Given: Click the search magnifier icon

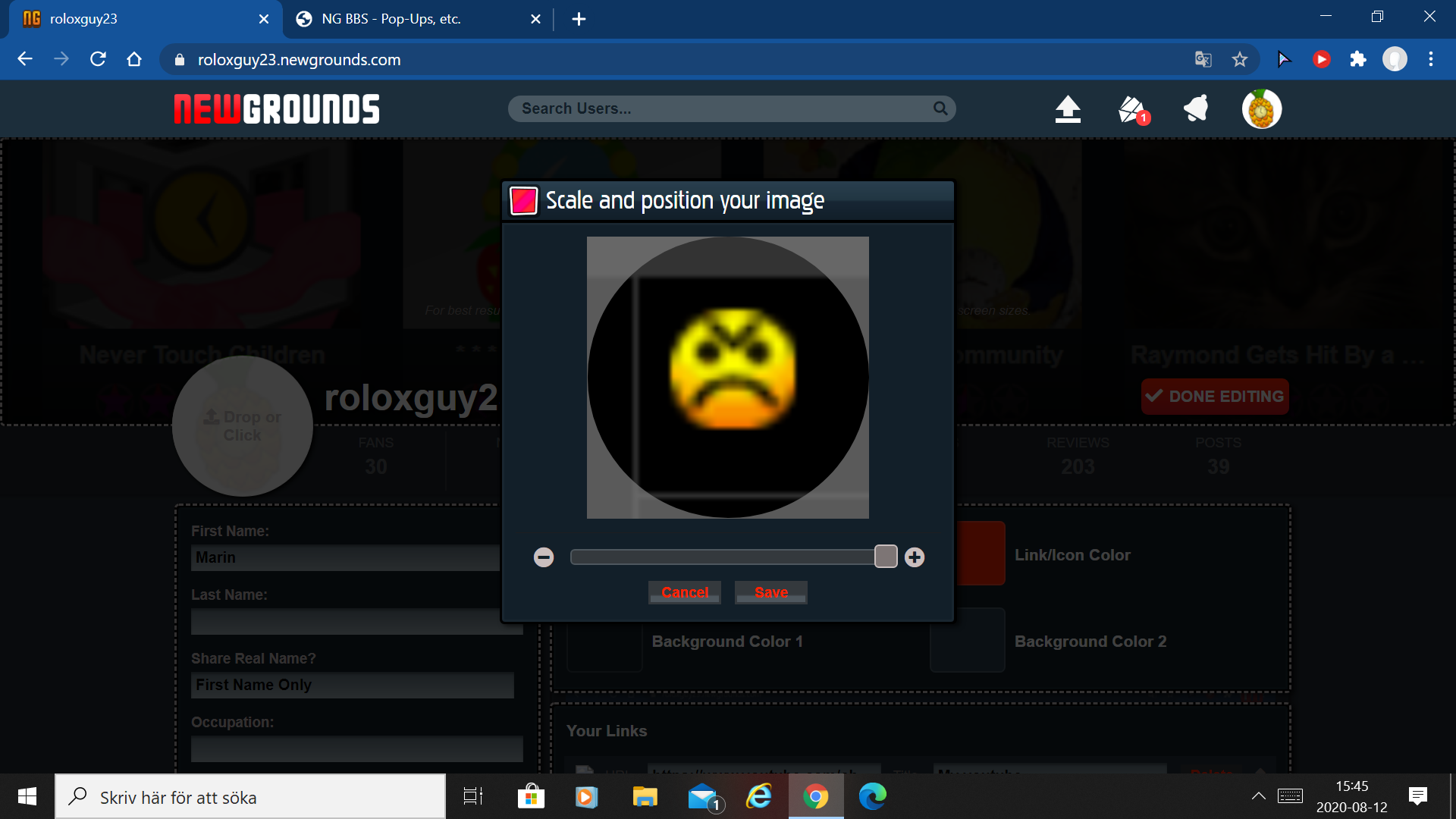Looking at the screenshot, I should pos(940,108).
